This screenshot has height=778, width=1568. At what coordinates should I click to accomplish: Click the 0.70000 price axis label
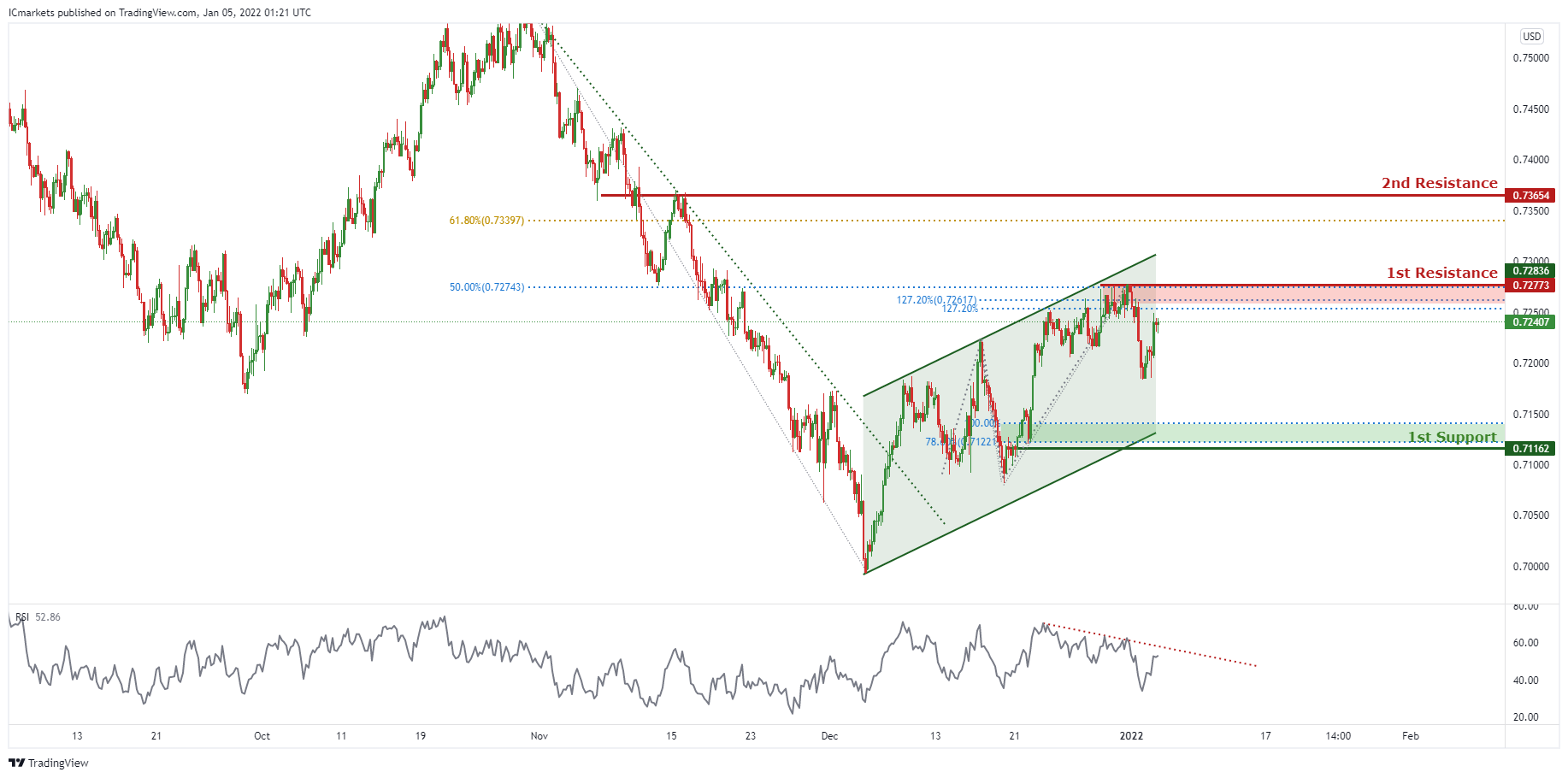click(x=1530, y=567)
